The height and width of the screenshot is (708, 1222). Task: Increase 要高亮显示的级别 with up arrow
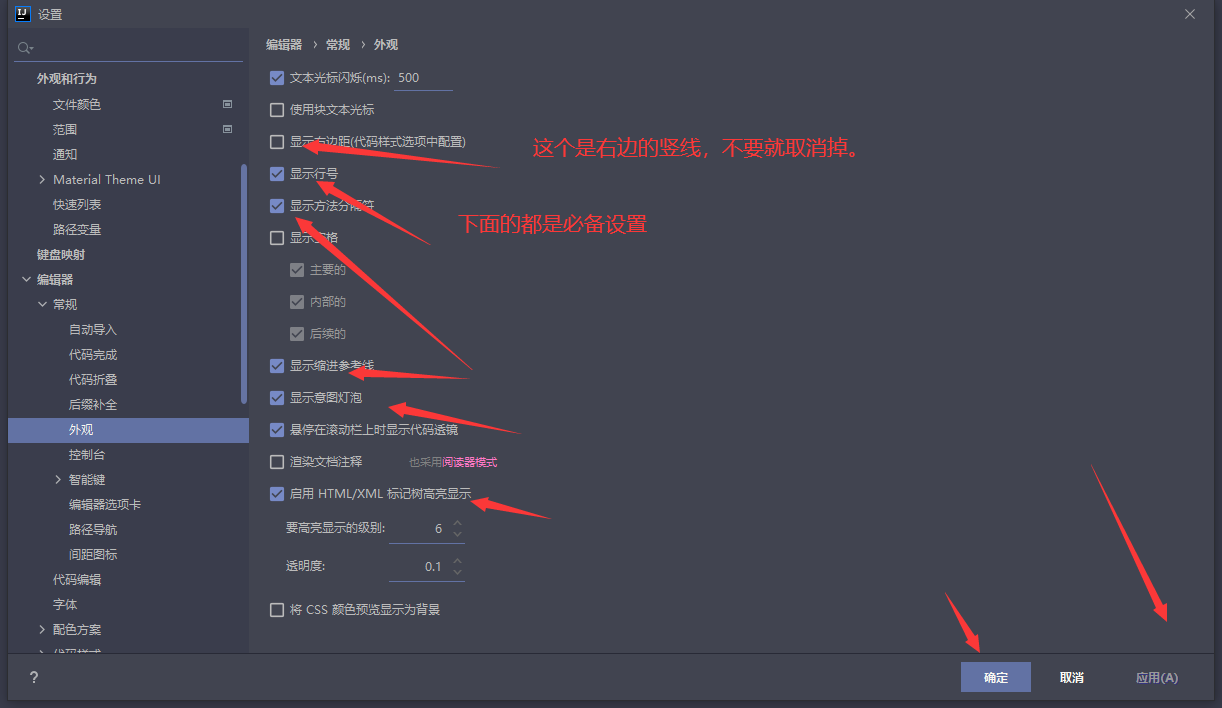pyautogui.click(x=457, y=523)
